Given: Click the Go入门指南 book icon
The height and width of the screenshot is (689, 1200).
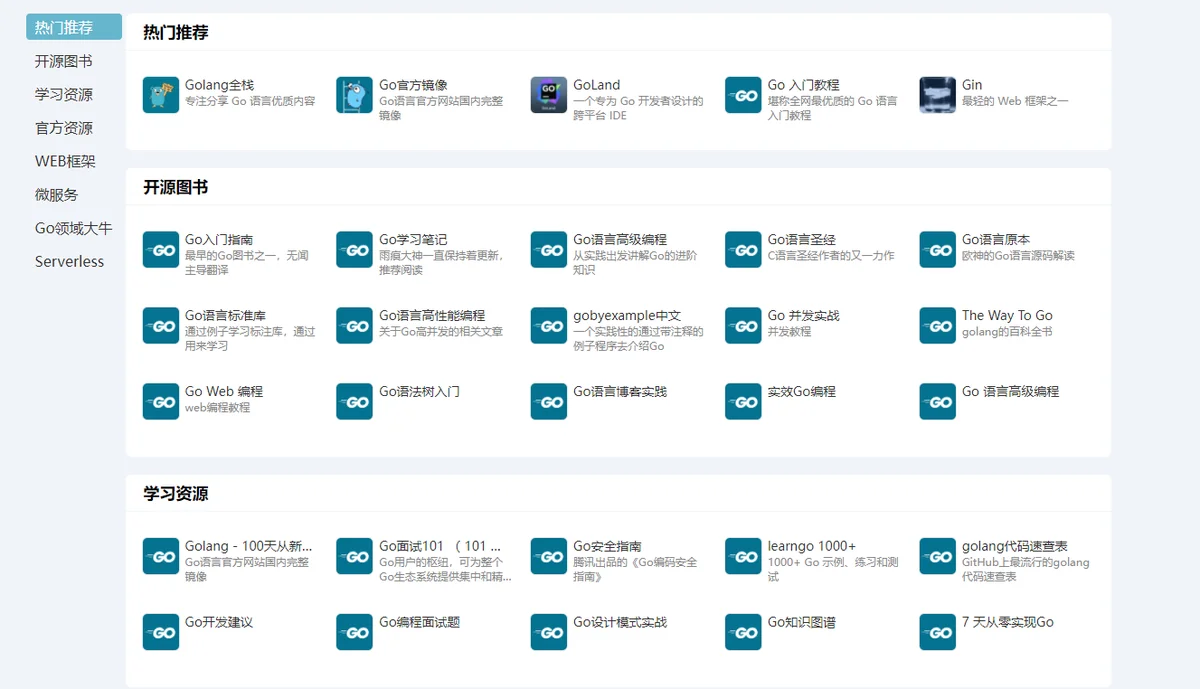Looking at the screenshot, I should (161, 250).
